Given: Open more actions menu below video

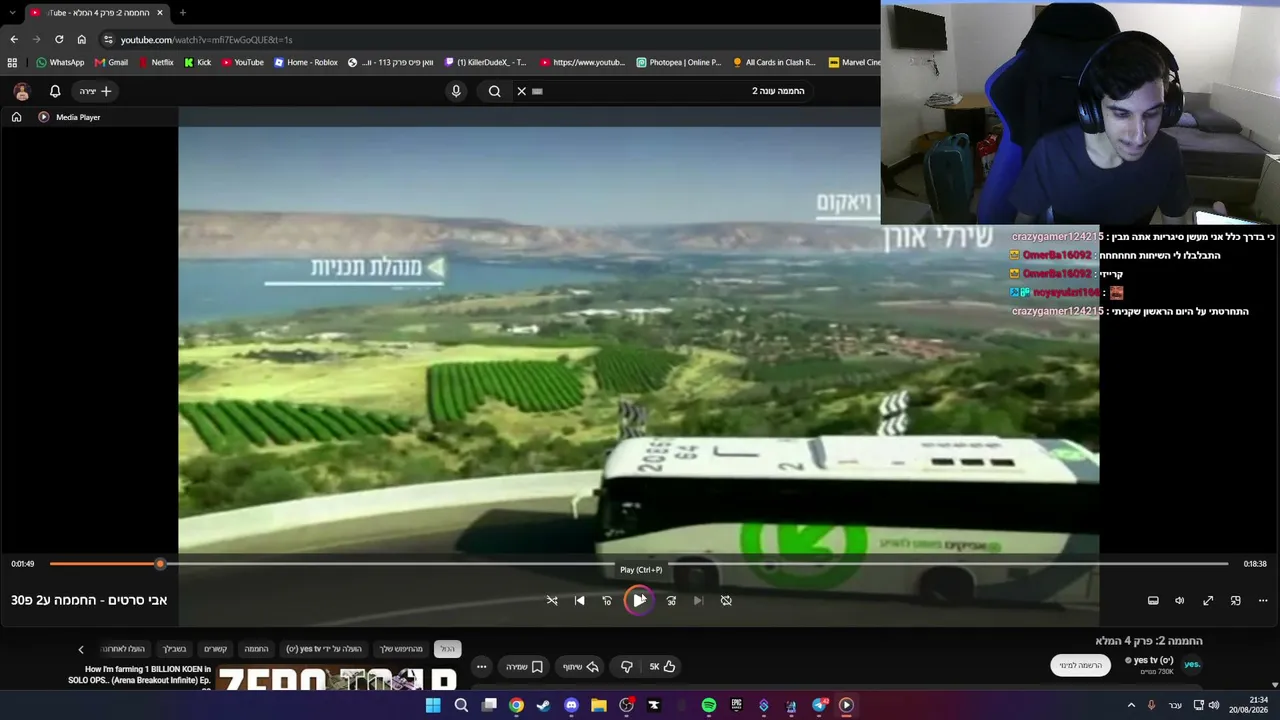Looking at the screenshot, I should point(481,667).
